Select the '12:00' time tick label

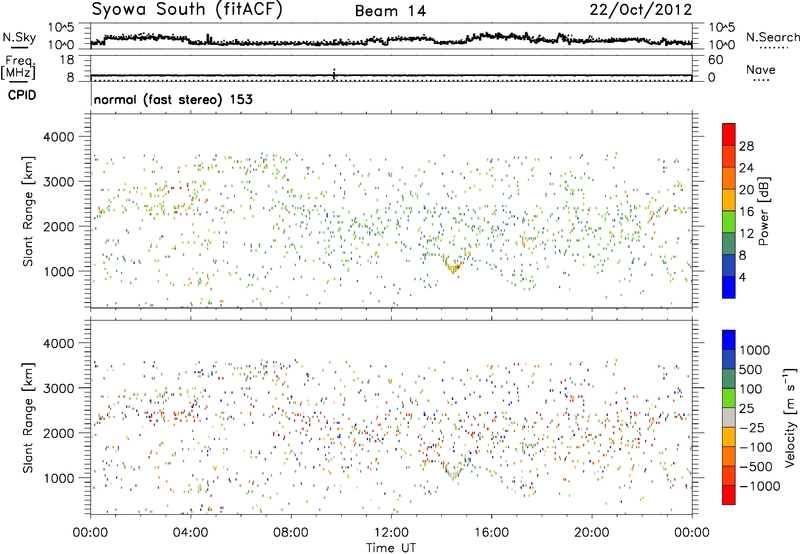391,533
